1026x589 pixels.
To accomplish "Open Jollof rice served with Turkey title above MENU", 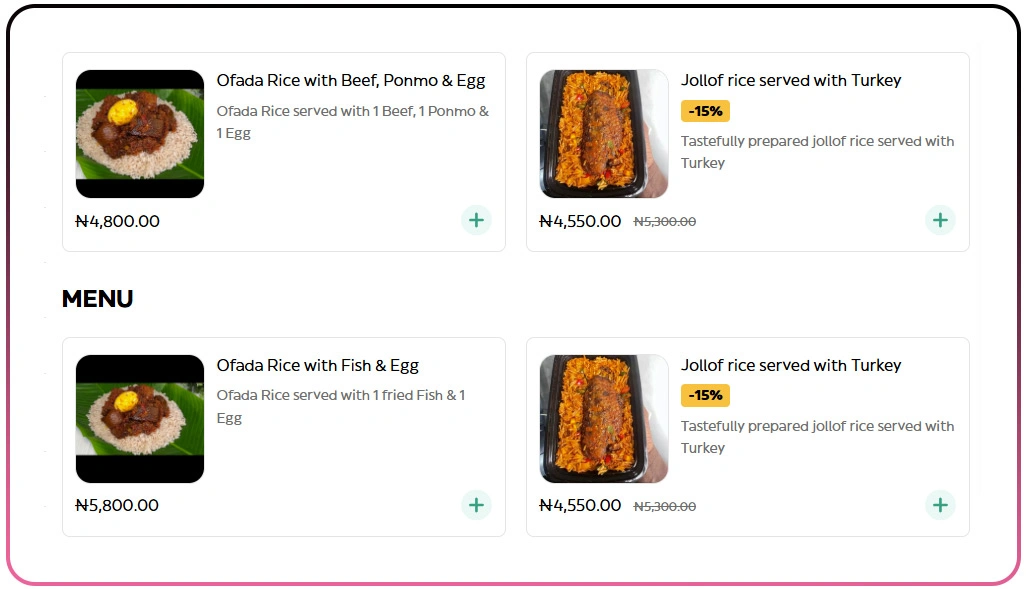I will point(791,81).
